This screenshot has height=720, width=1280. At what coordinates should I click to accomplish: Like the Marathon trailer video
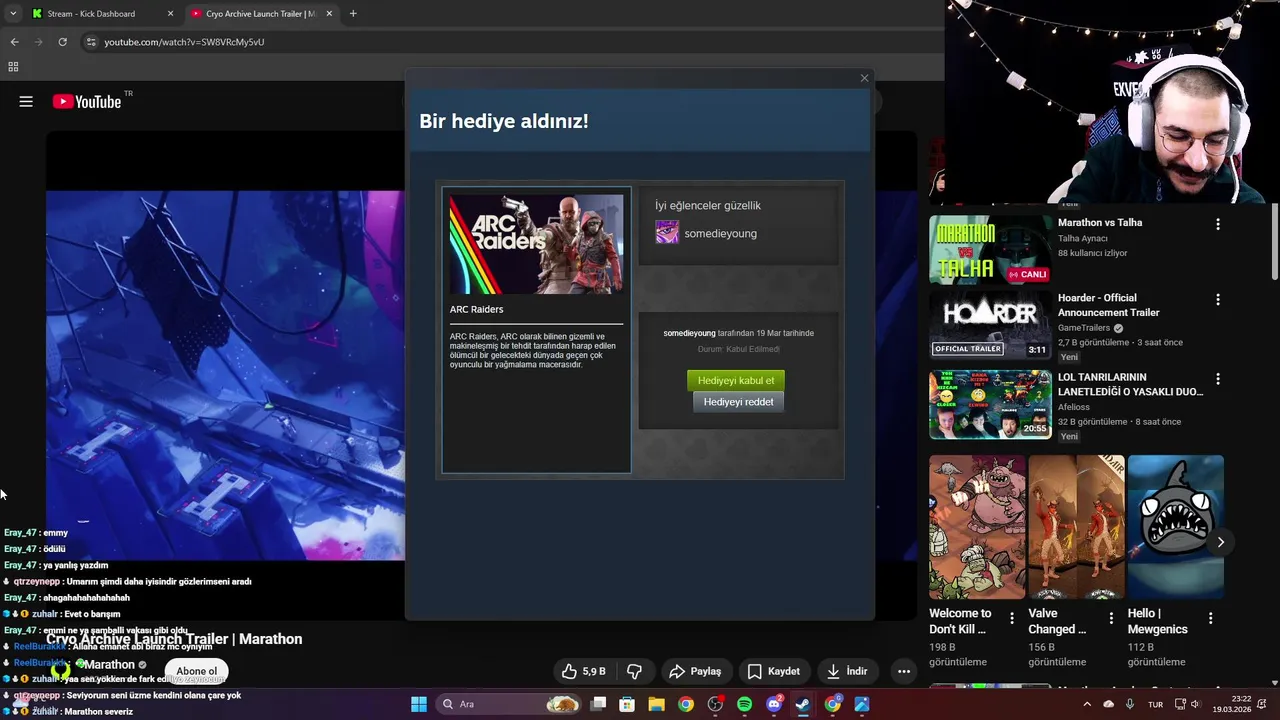tap(583, 671)
